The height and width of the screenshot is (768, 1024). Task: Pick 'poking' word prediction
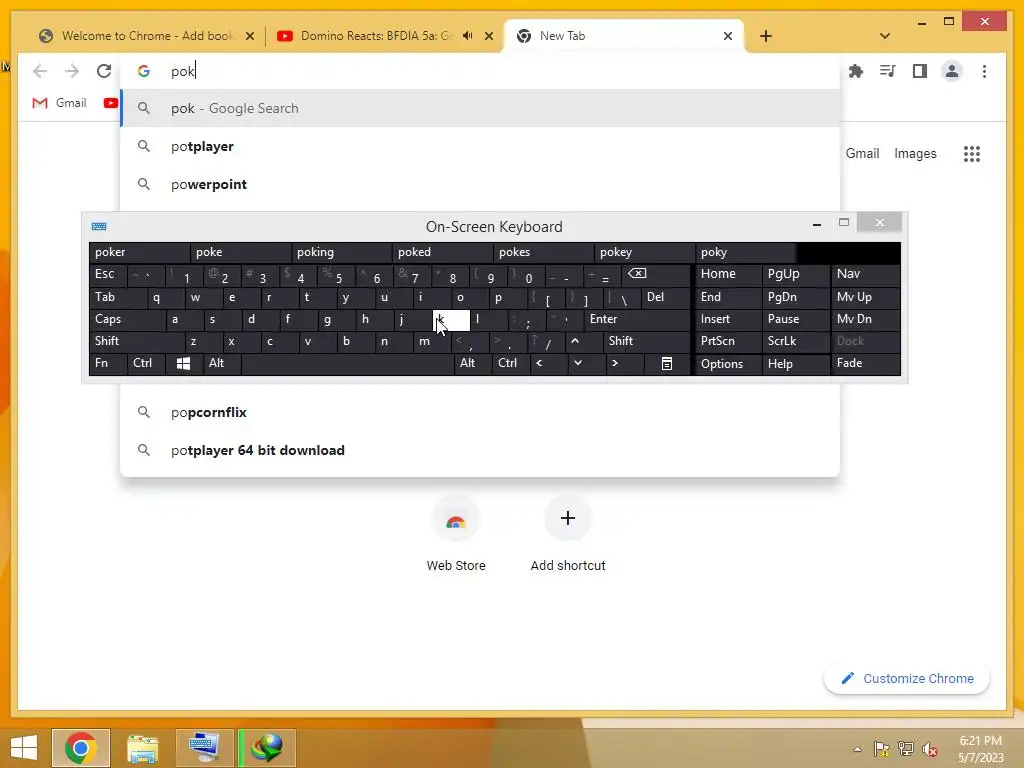click(342, 252)
